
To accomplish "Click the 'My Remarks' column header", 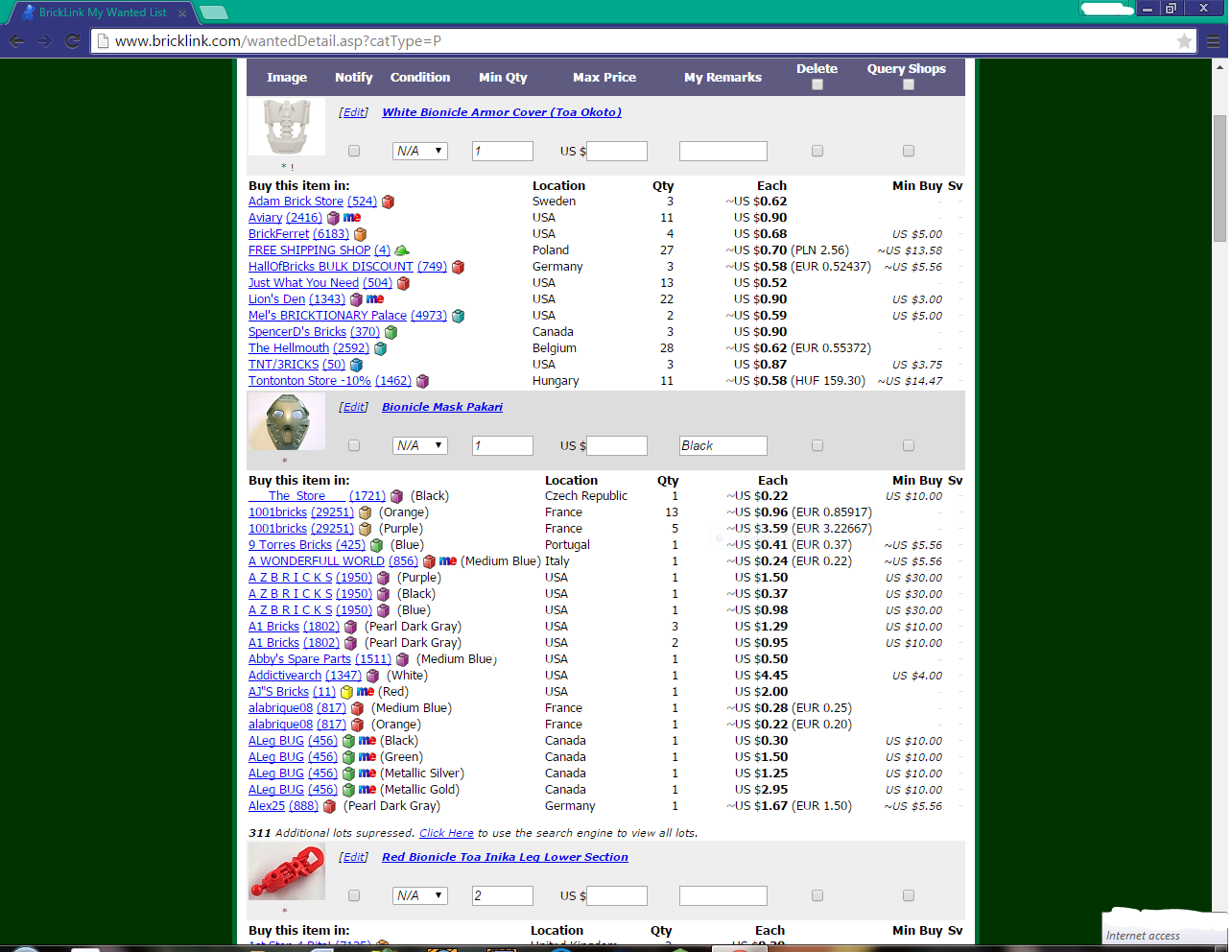I will (x=723, y=78).
